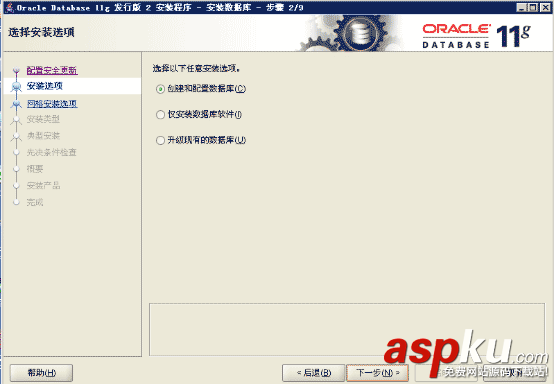Viewport: 554px width, 384px height.
Task: Click the Oracle Database 11g logo
Action: 476,36
